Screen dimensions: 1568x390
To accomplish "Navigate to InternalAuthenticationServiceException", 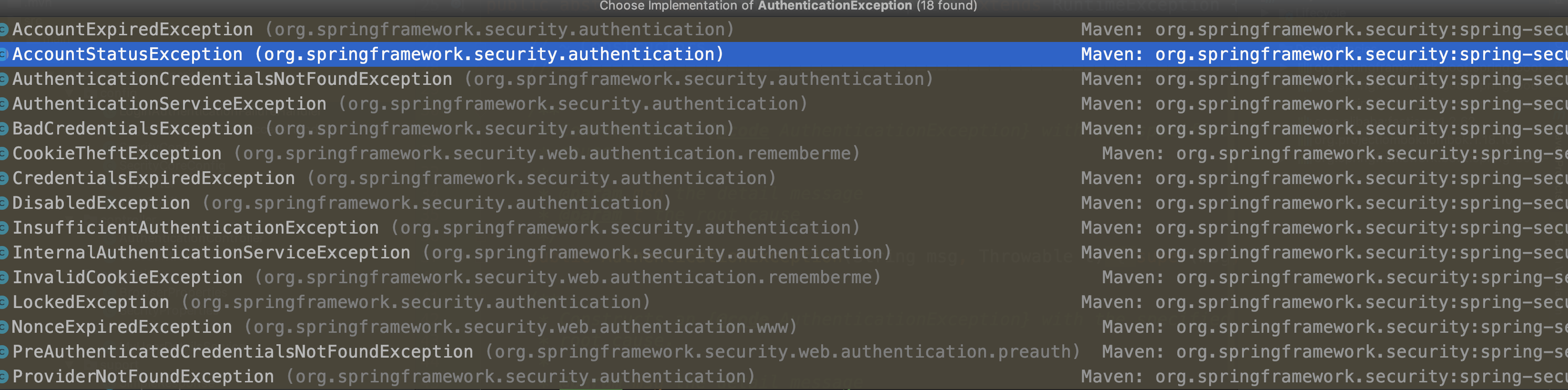I will pos(211,253).
